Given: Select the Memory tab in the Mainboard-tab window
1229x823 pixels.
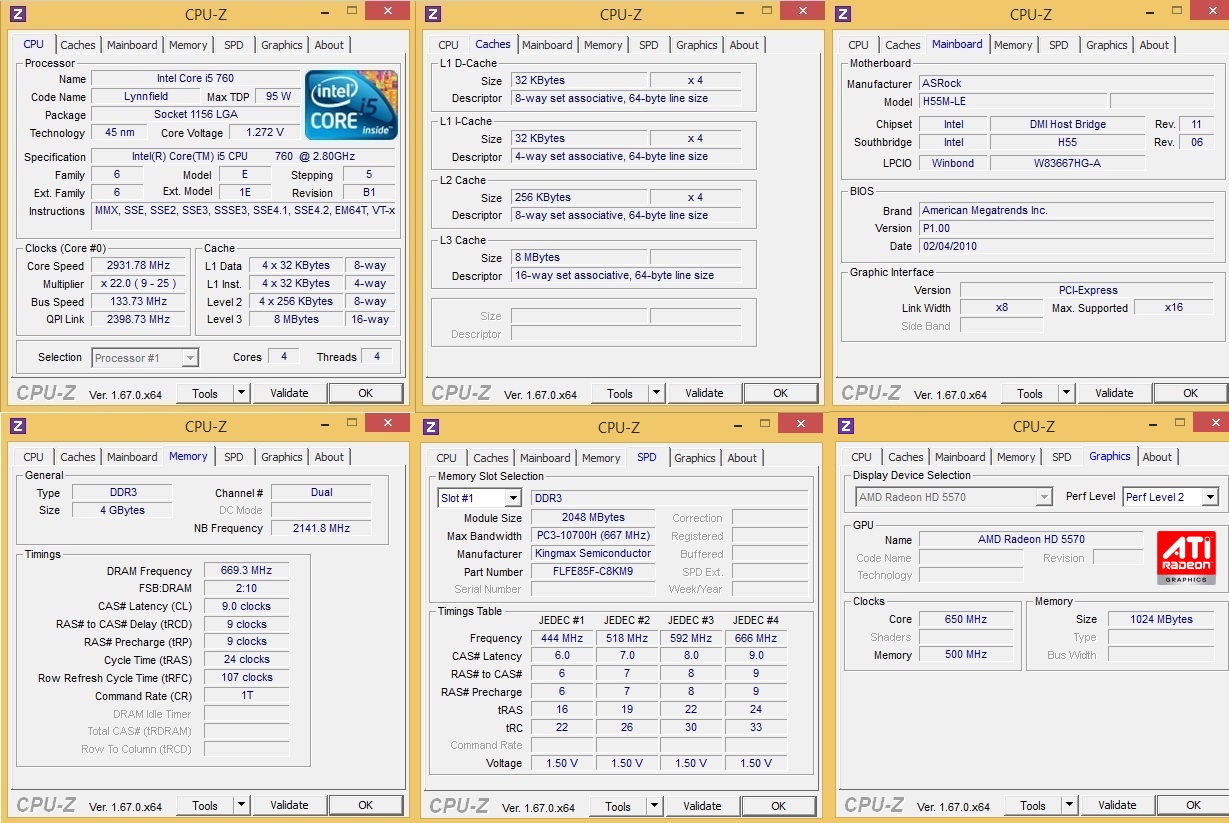Looking at the screenshot, I should point(1013,45).
